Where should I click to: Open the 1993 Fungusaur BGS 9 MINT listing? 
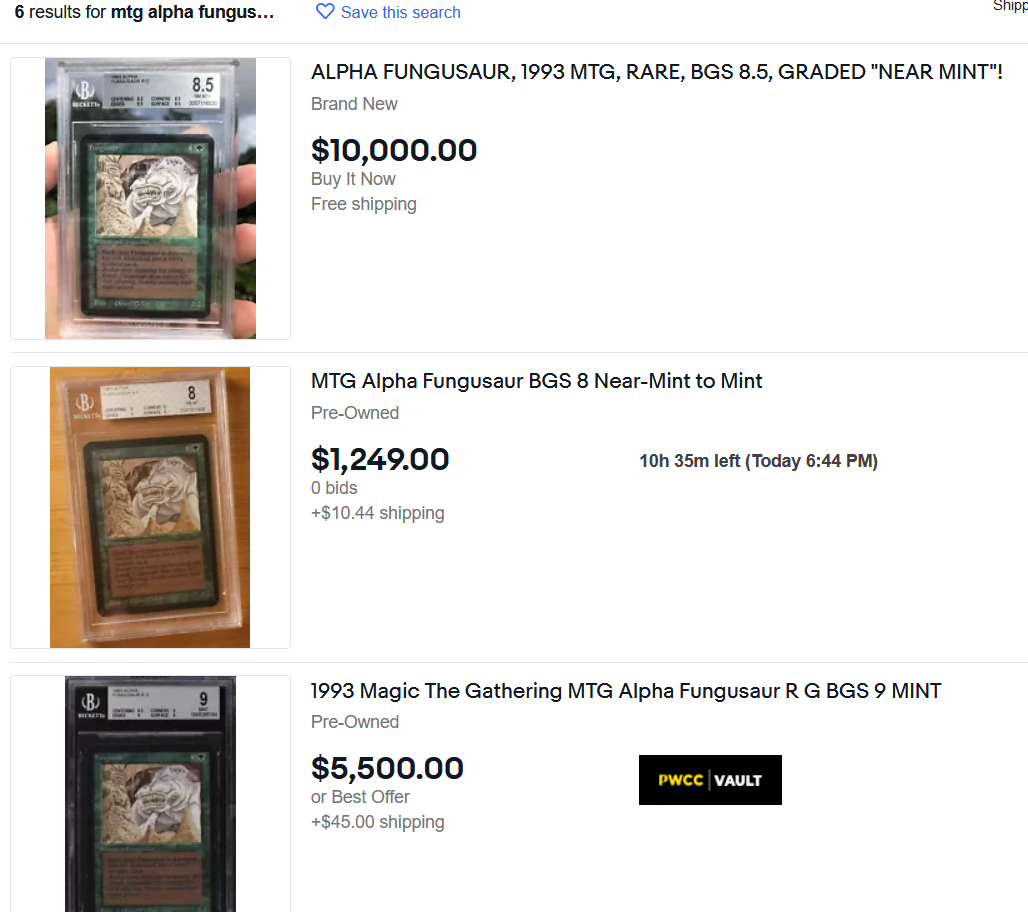click(x=626, y=690)
